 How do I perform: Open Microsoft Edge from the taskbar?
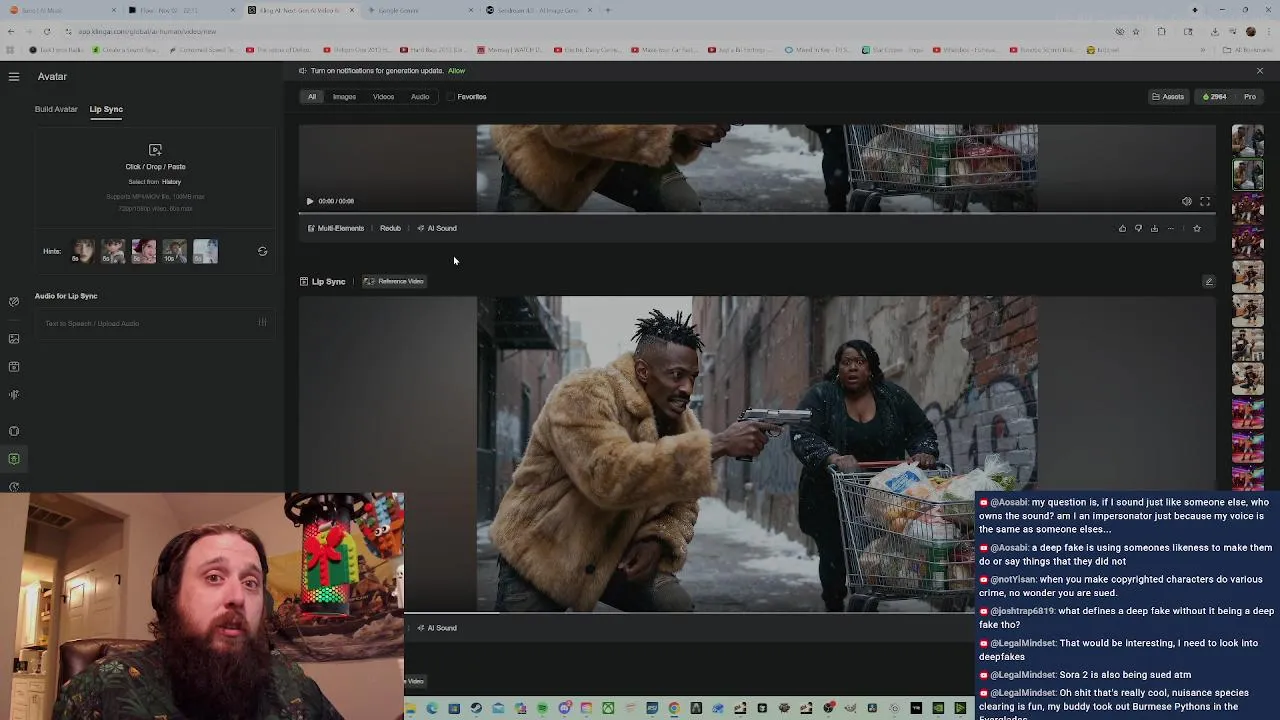tap(432, 709)
